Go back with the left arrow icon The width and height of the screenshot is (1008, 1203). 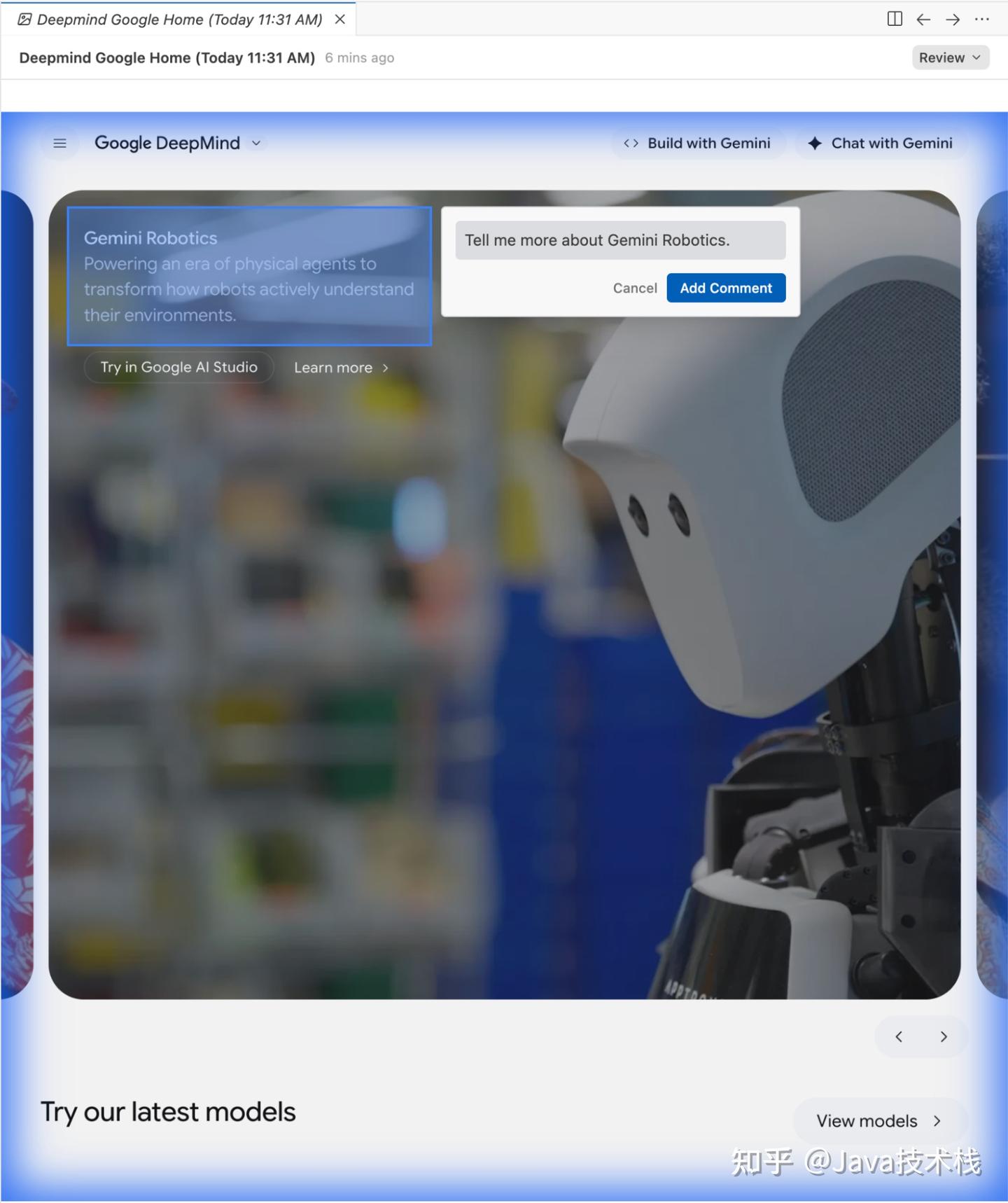point(923,19)
